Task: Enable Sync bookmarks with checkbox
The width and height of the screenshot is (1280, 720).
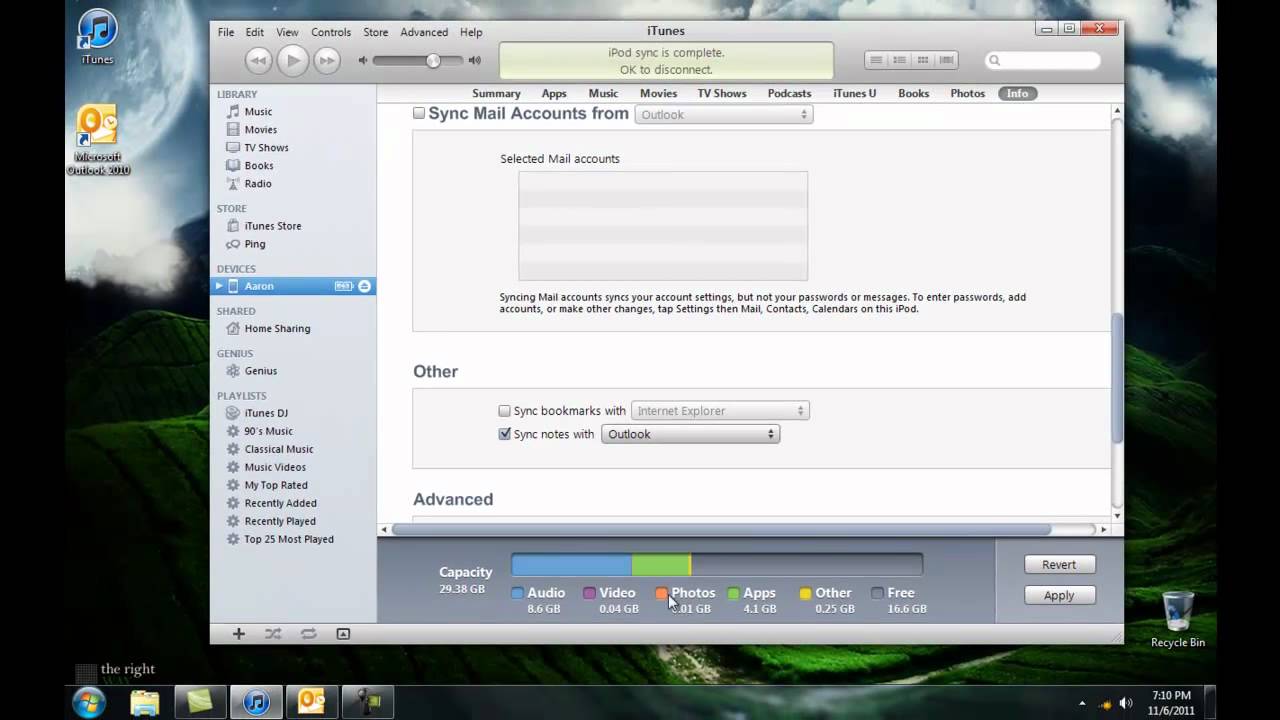Action: [x=505, y=411]
